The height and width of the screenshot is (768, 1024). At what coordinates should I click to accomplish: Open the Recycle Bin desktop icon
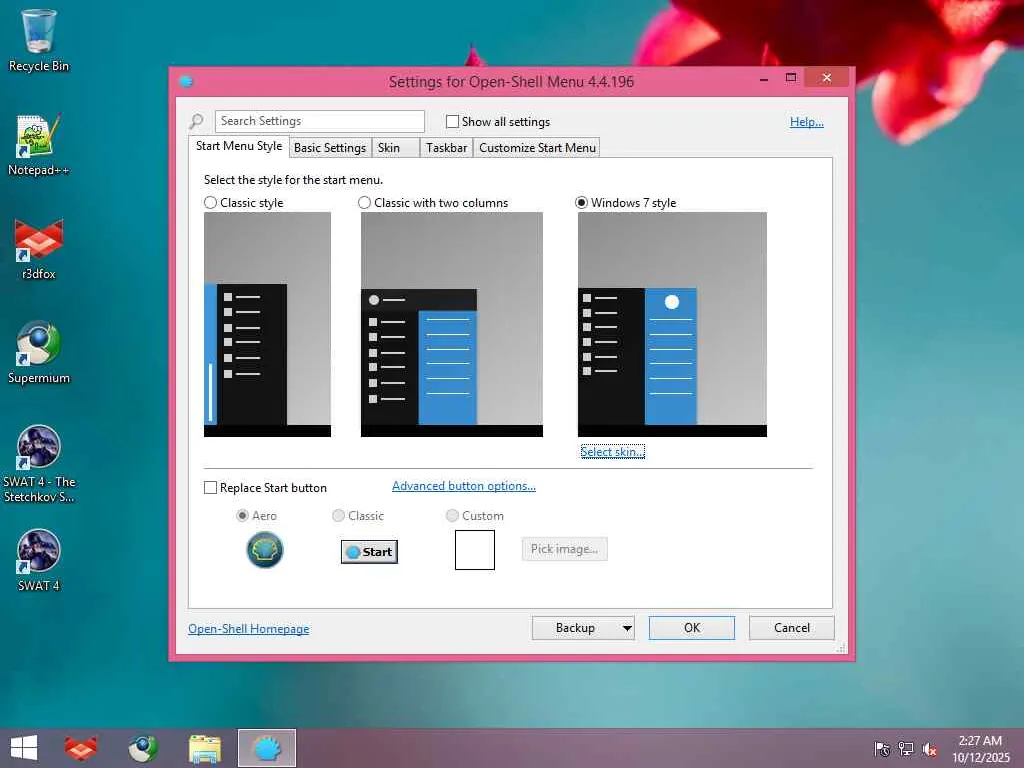point(39,40)
